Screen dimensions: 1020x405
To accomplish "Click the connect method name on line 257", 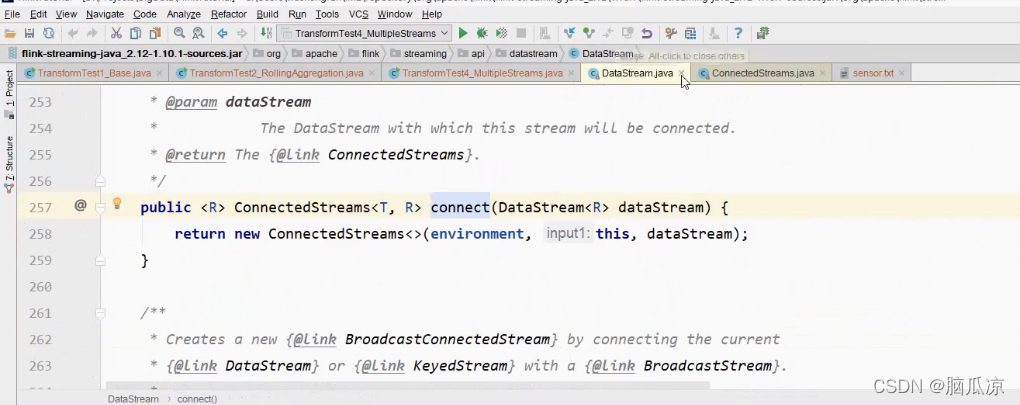I will point(460,207).
